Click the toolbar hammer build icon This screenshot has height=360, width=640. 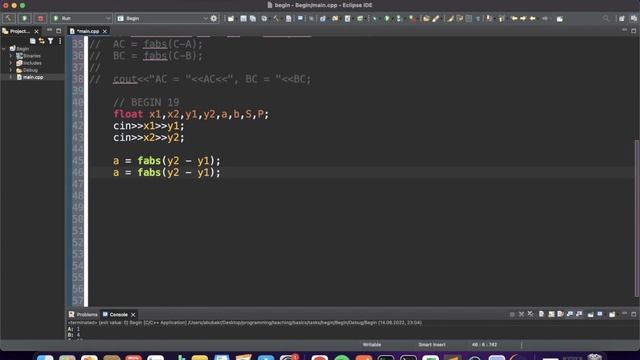pyautogui.click(x=276, y=18)
